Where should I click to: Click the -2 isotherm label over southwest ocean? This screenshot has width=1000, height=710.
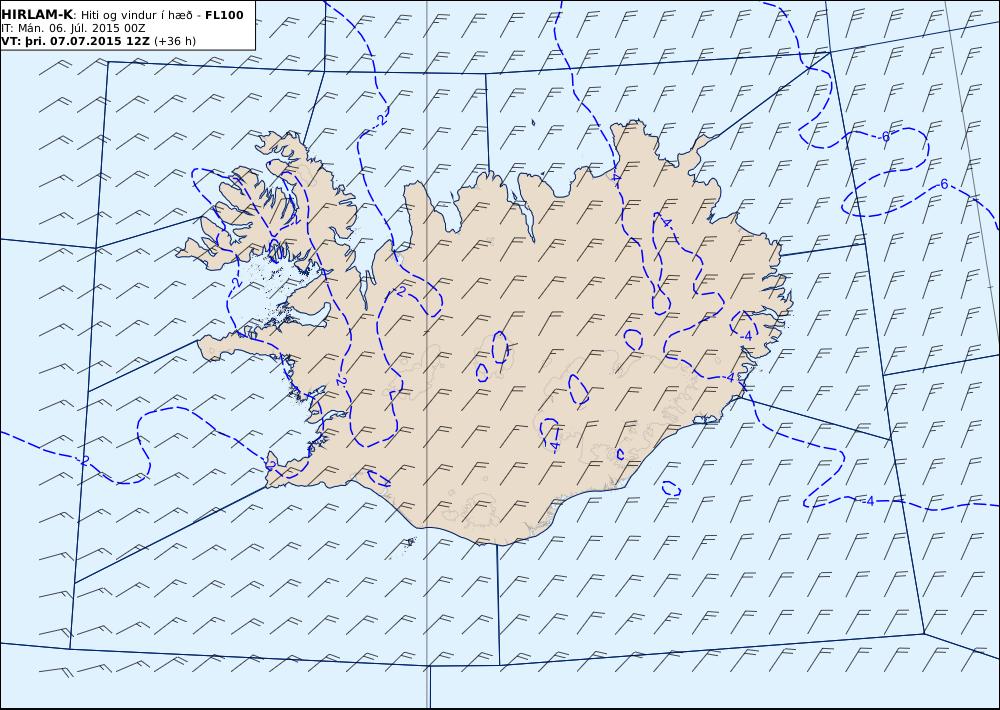84,461
